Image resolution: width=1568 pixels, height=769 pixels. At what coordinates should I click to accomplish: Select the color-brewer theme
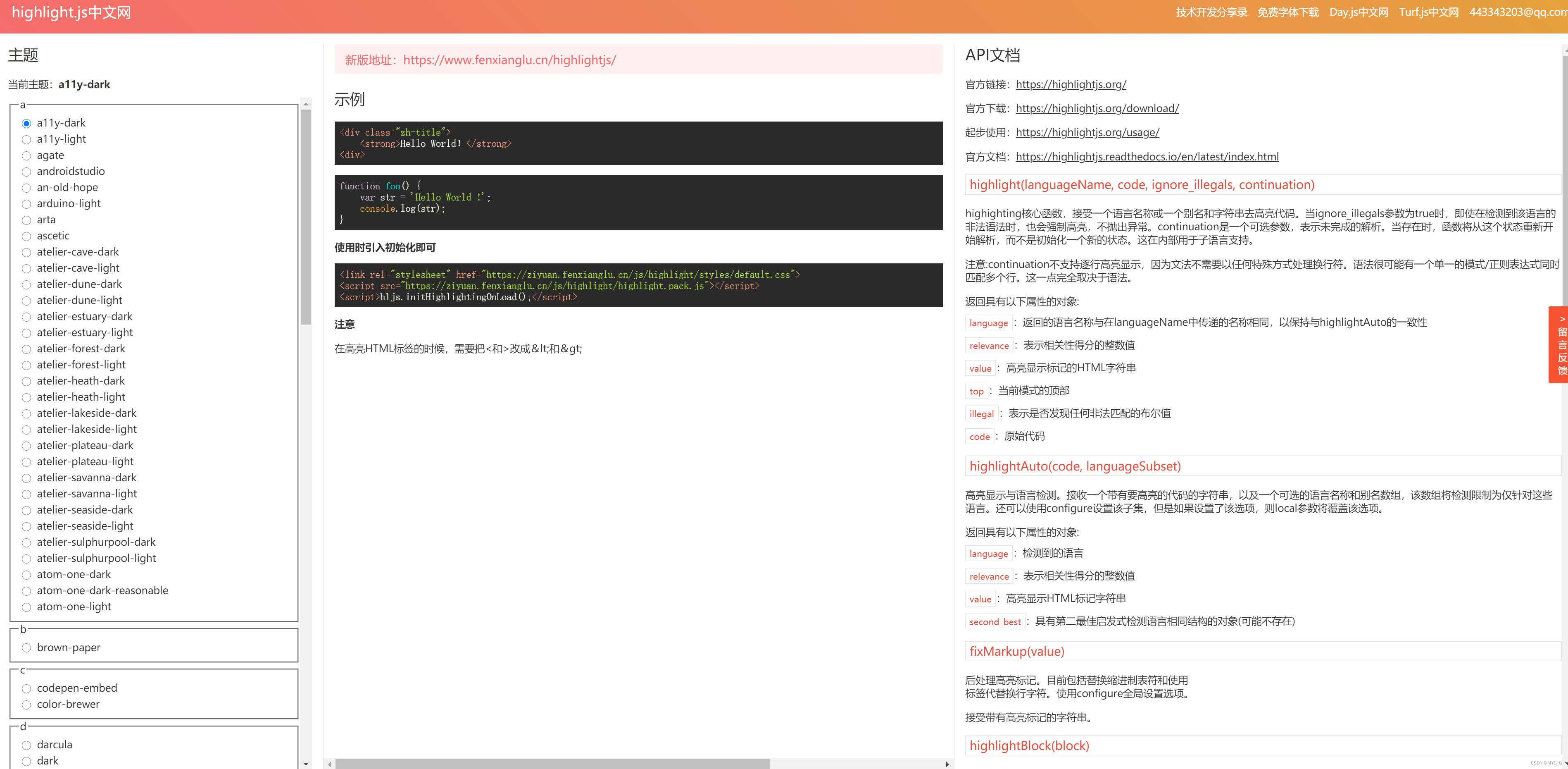(26, 705)
